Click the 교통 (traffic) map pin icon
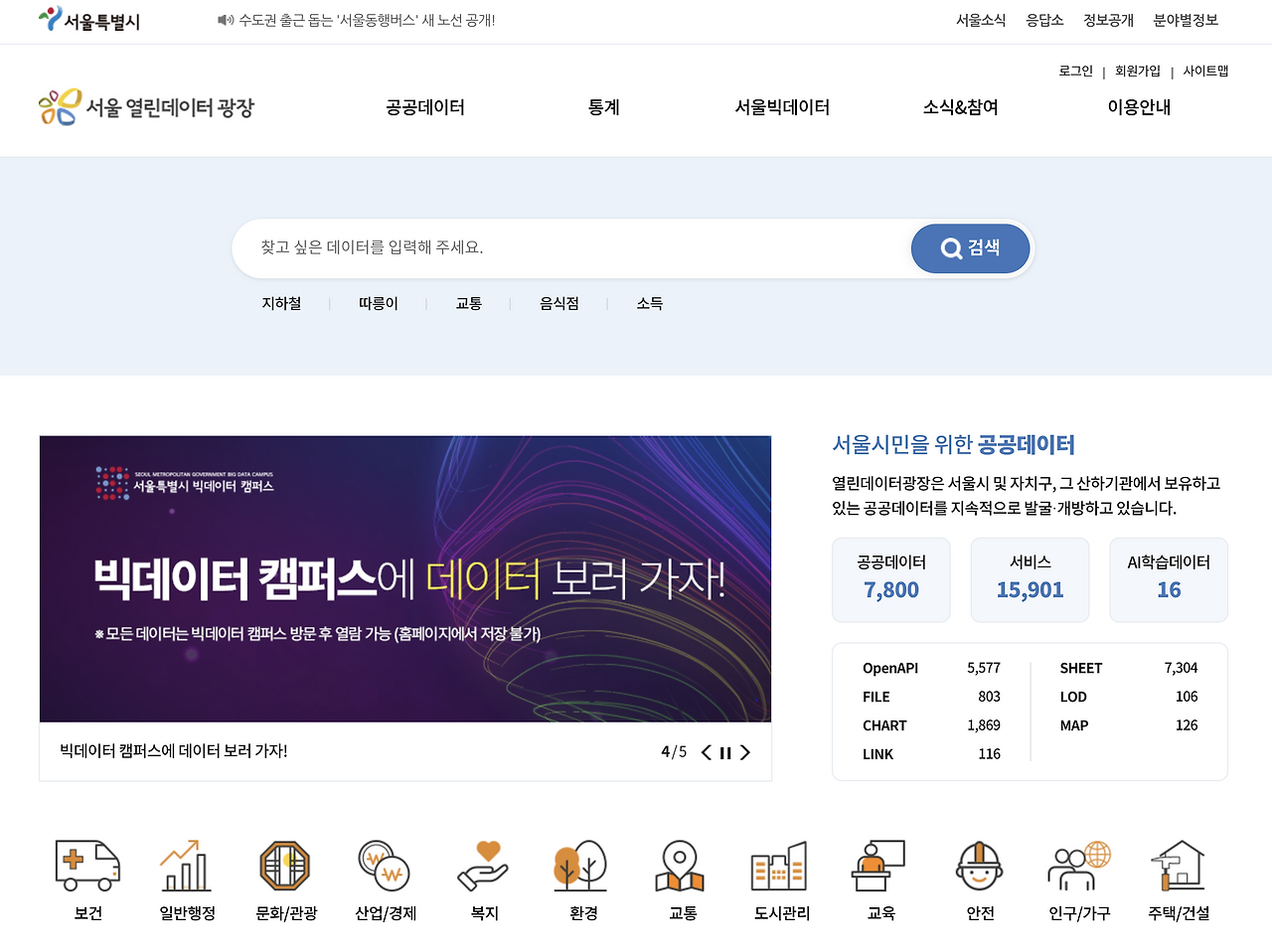 [x=681, y=865]
